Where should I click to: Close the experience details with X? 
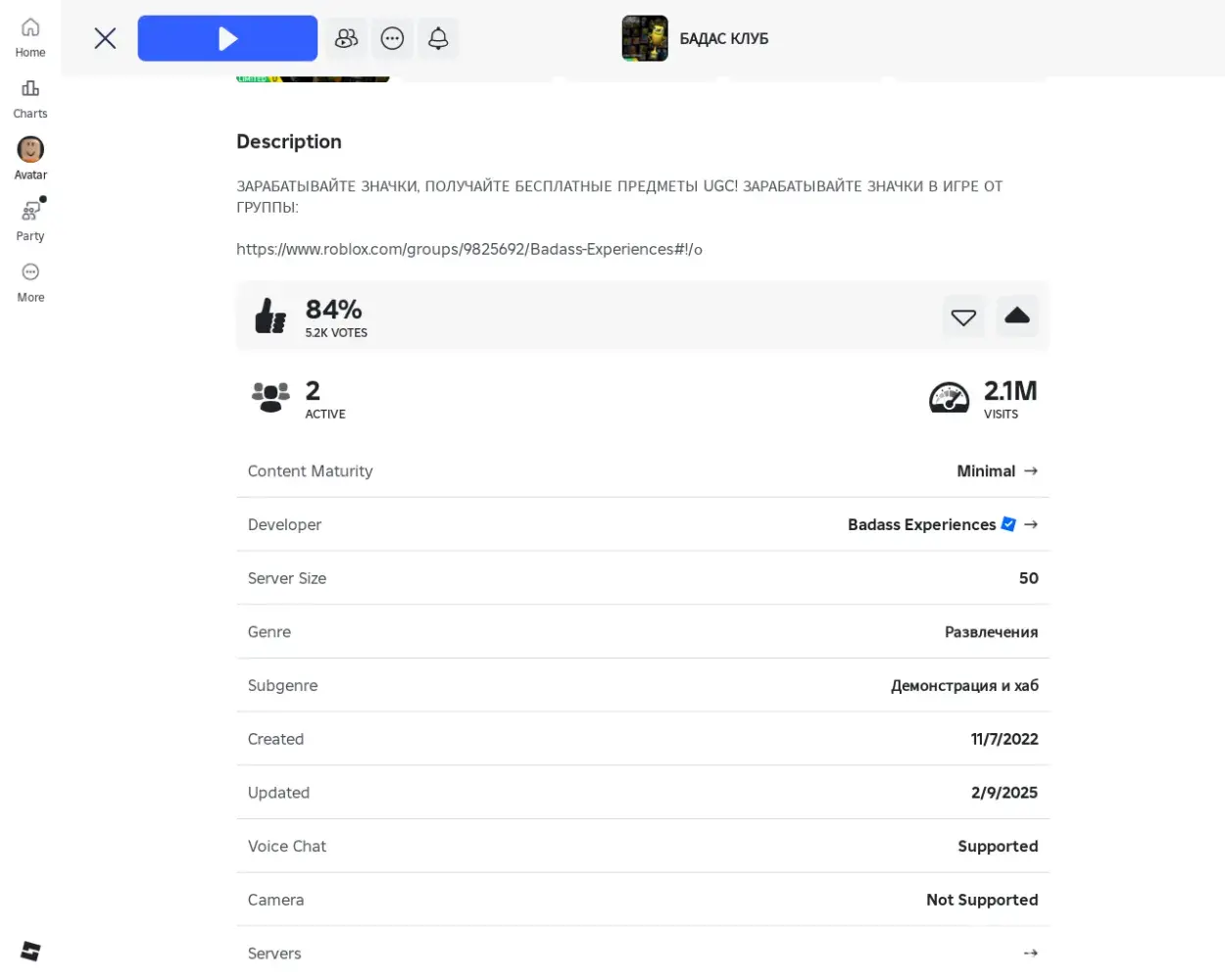105,38
